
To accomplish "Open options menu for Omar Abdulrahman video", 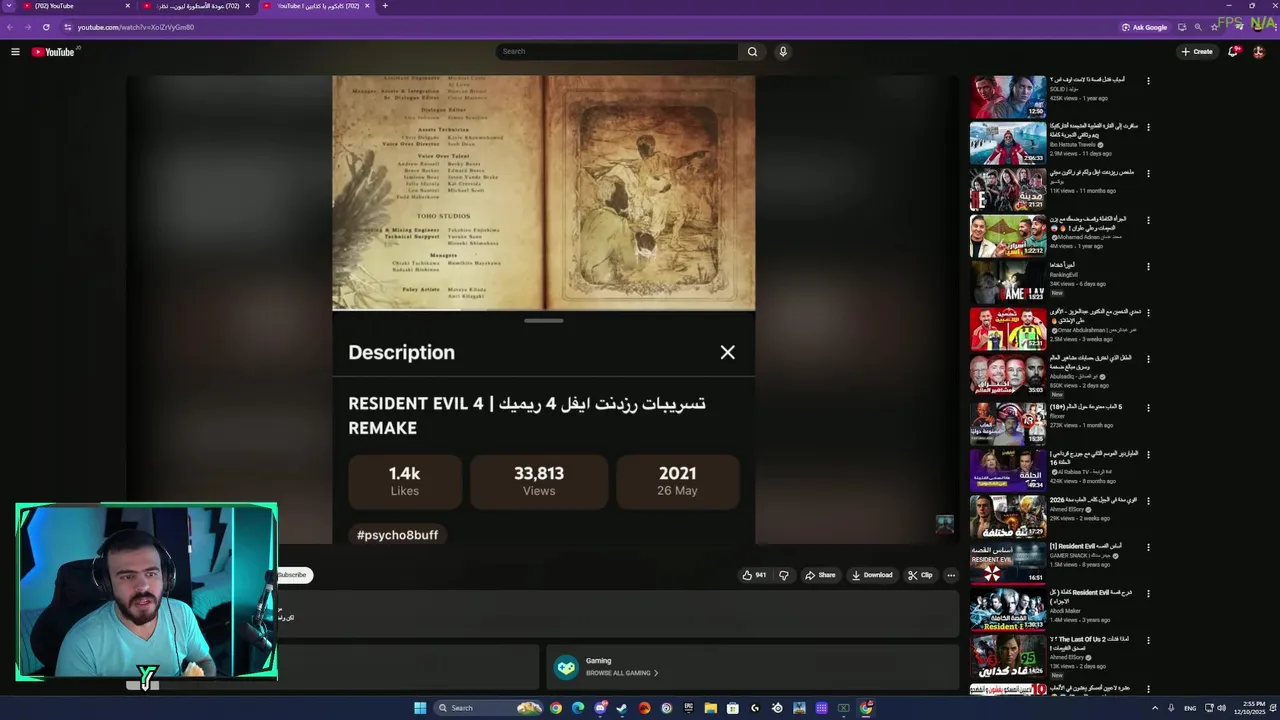I will [x=1148, y=313].
